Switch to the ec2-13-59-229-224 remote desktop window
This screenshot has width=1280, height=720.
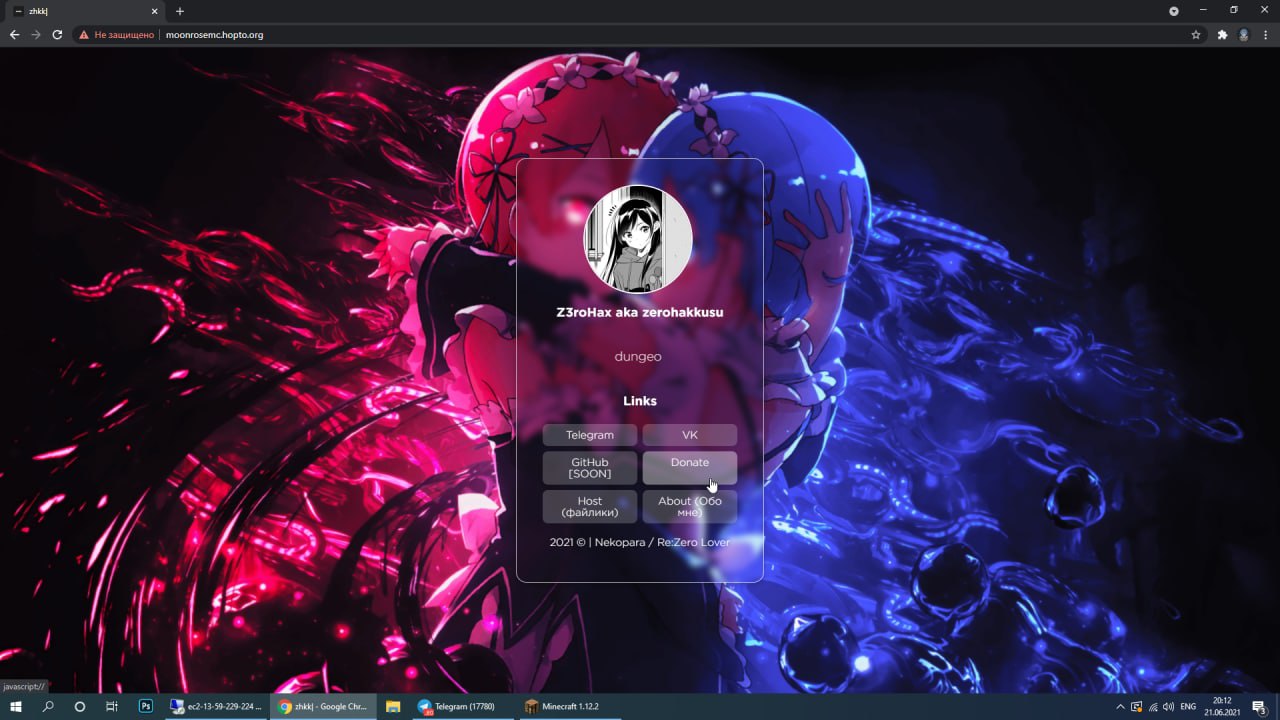tap(216, 706)
